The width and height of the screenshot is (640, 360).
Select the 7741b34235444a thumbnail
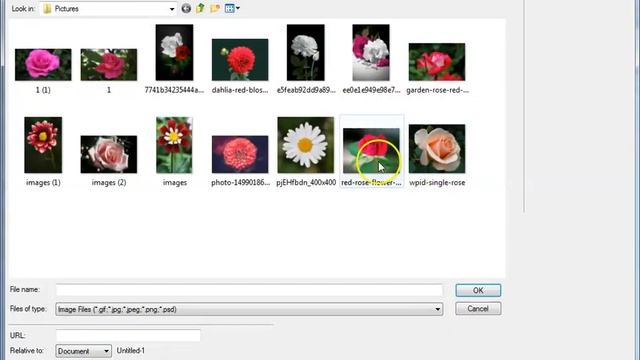pos(174,52)
